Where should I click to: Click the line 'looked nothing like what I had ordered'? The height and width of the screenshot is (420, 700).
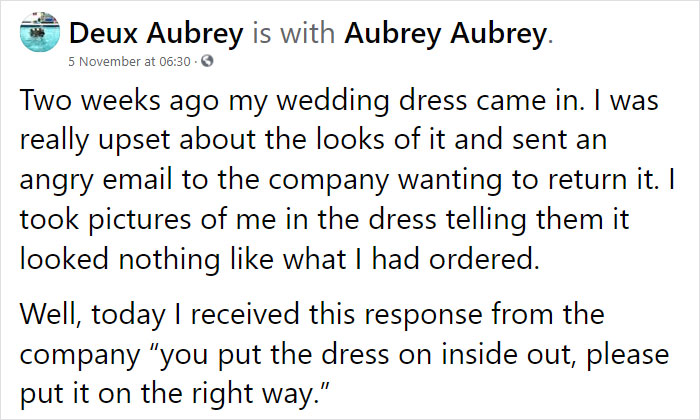point(279,259)
